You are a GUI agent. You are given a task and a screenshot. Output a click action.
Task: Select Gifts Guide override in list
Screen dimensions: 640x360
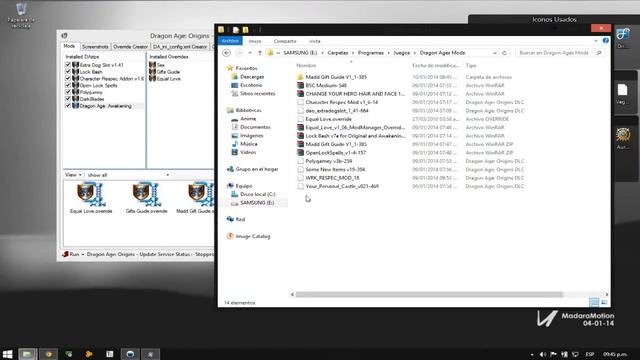click(168, 72)
